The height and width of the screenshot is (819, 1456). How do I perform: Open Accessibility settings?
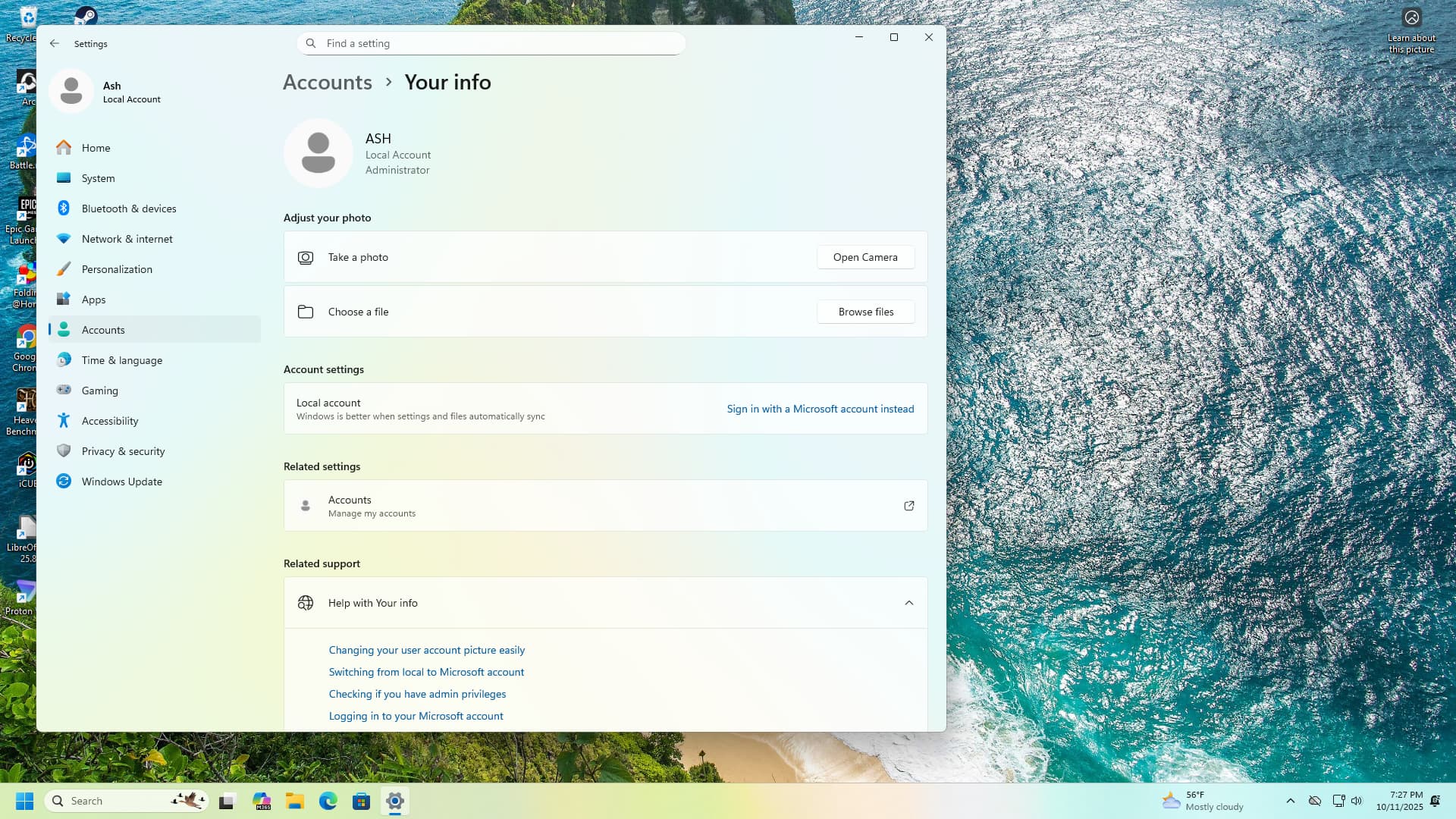(x=110, y=421)
